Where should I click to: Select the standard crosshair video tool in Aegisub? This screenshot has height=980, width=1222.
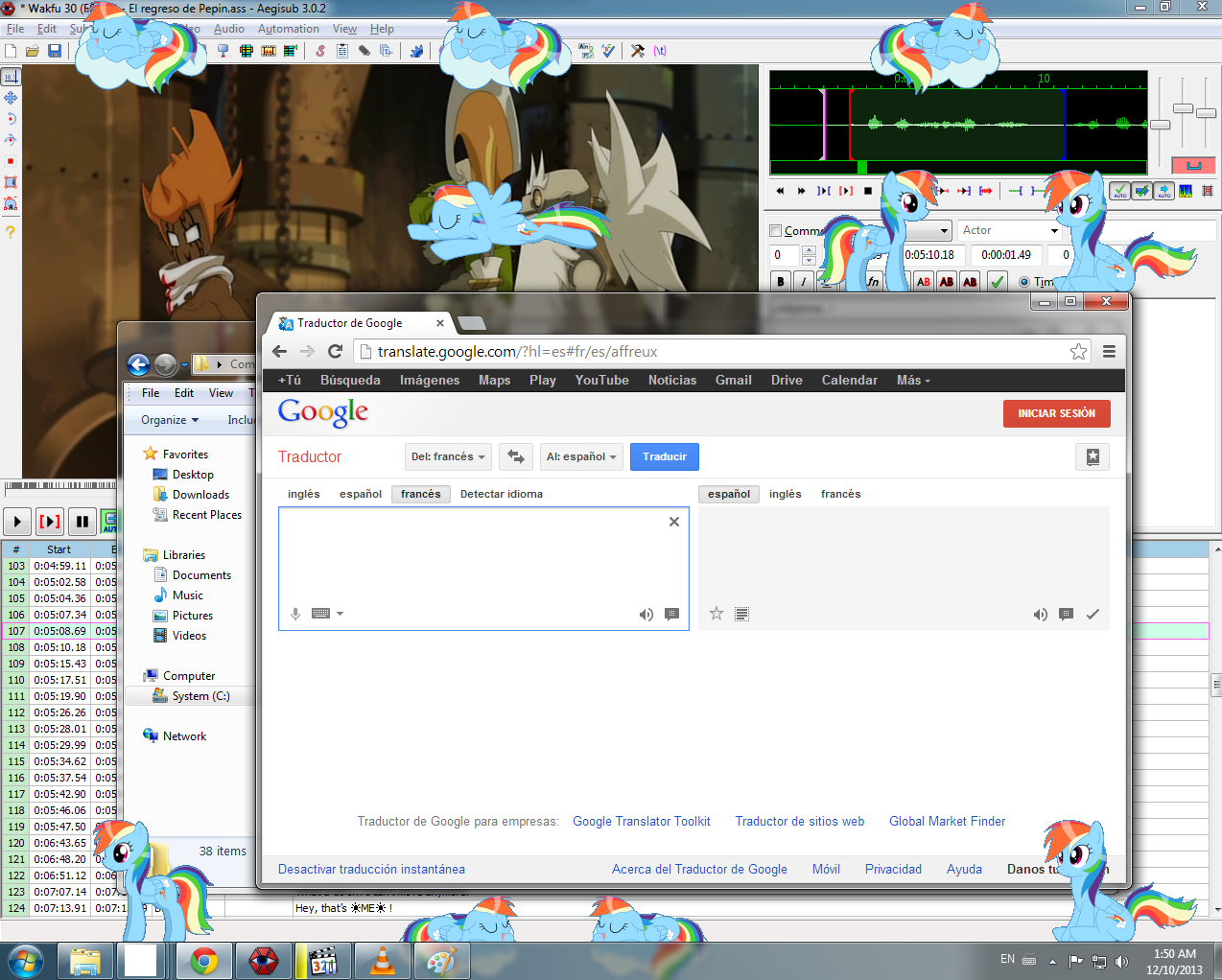coord(11,77)
